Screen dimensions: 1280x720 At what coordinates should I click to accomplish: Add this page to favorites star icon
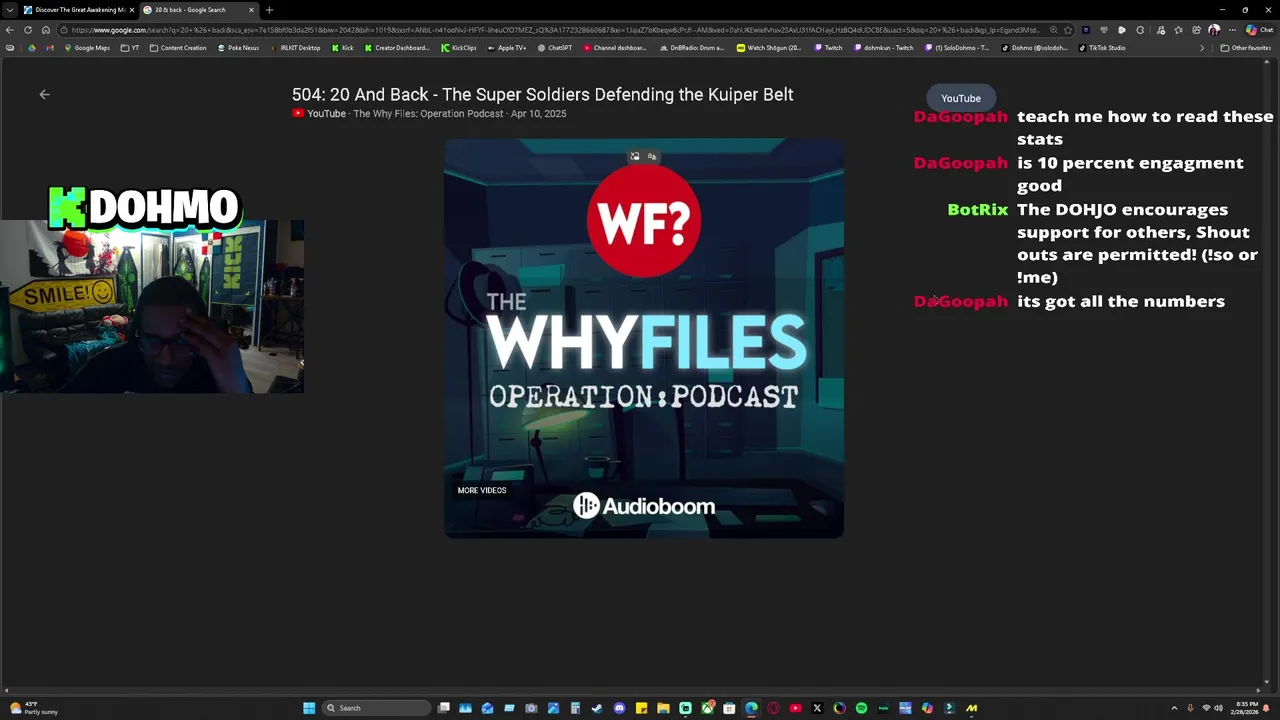(x=1068, y=30)
